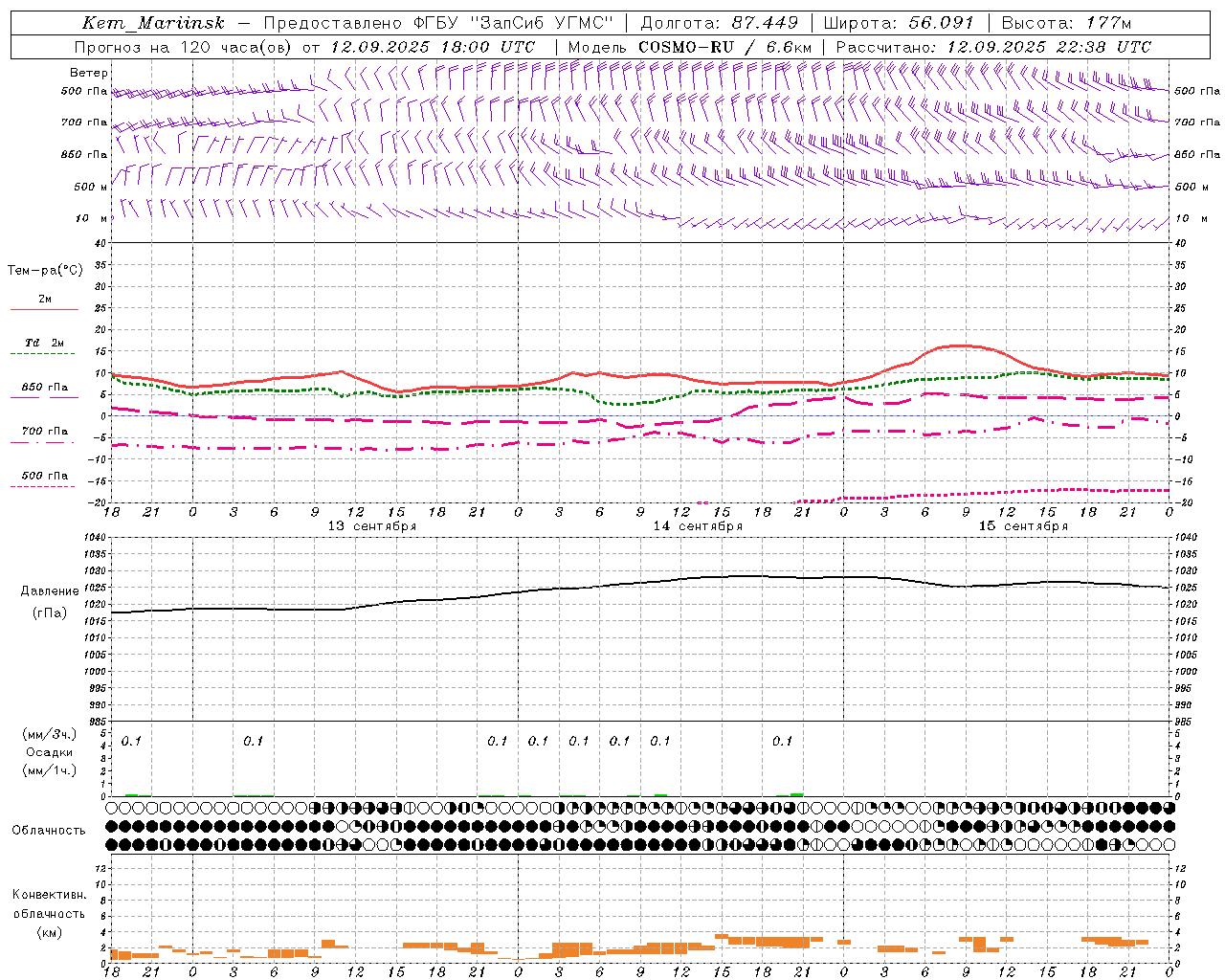Click the Конвективн. convective cloud label
Viewport: 1225px width, 980px height.
pos(49,895)
